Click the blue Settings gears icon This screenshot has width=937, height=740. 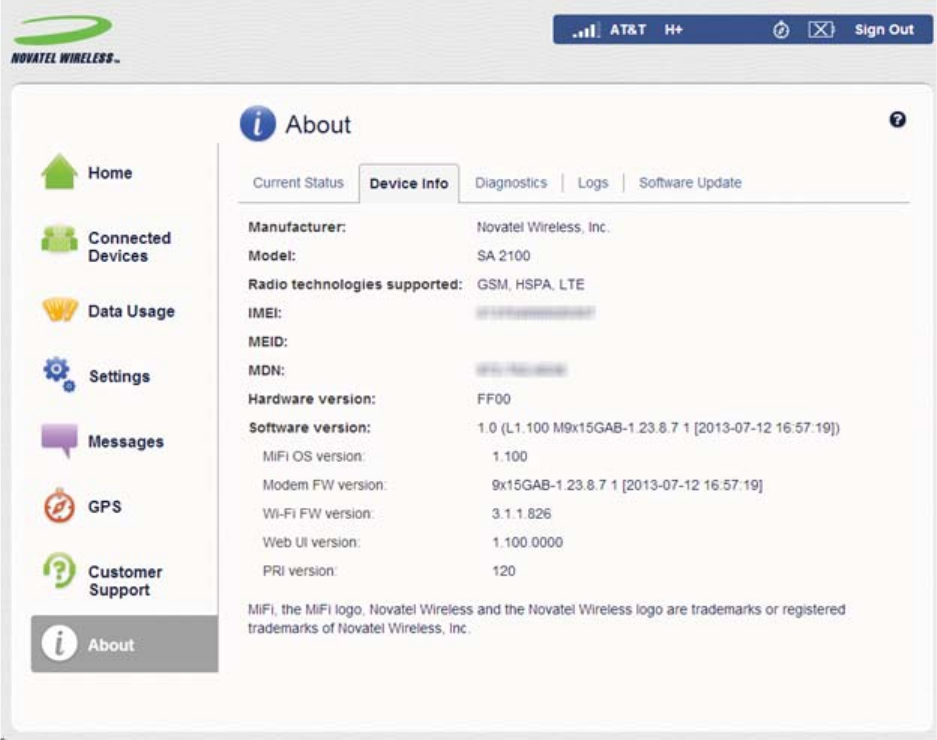59,374
